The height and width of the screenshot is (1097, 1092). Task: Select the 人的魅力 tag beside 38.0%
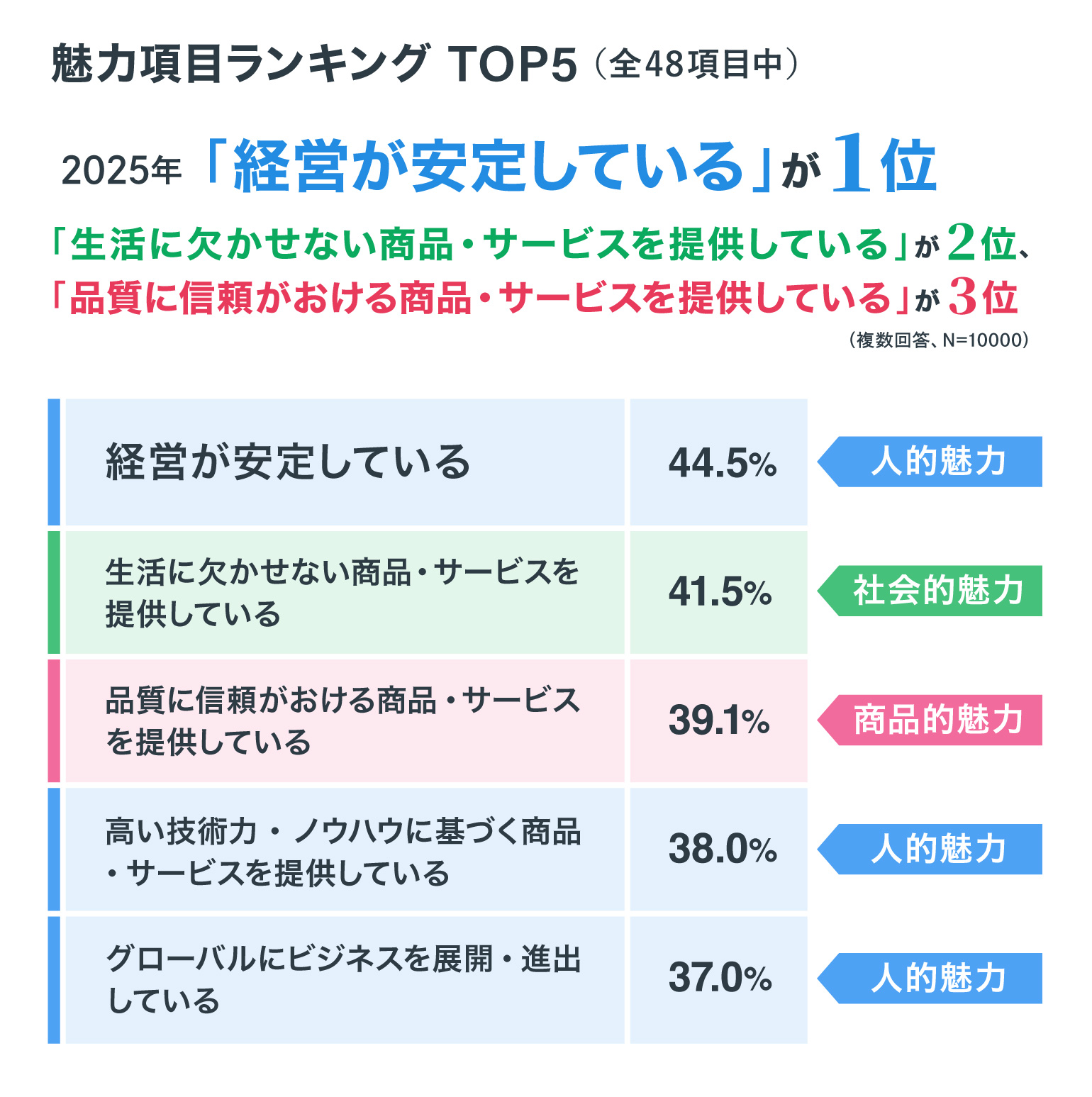coord(932,849)
